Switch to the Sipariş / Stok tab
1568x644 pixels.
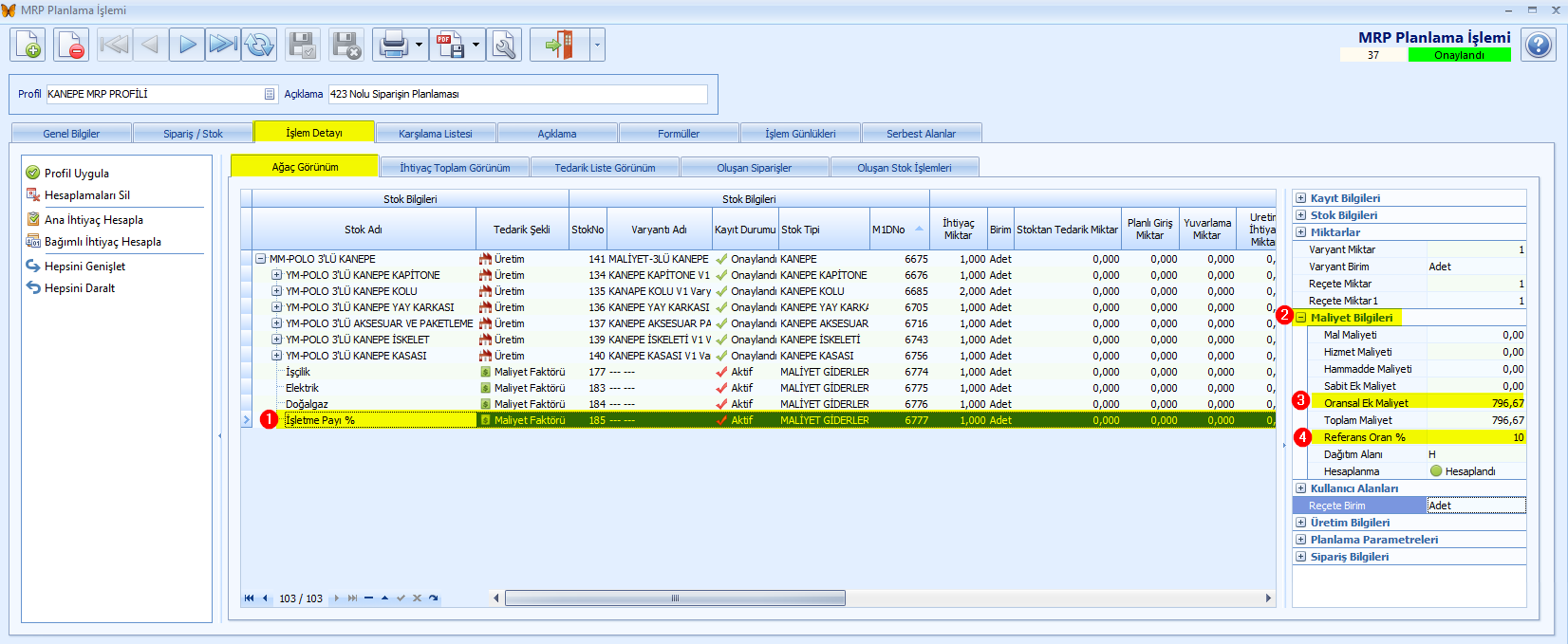click(x=193, y=134)
